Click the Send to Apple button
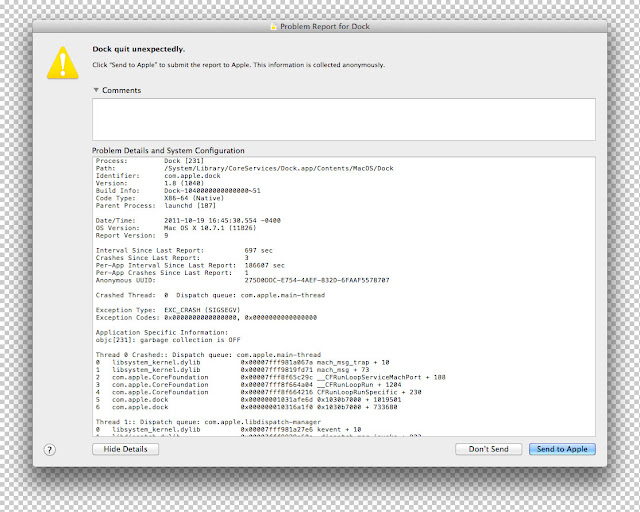This screenshot has width=640, height=512. [x=562, y=449]
